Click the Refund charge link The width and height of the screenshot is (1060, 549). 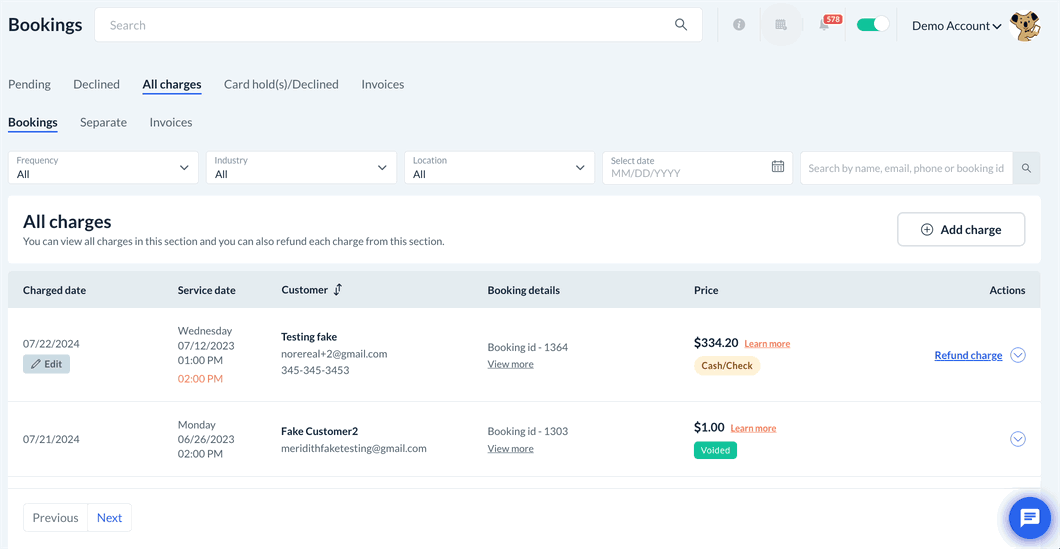click(x=968, y=355)
